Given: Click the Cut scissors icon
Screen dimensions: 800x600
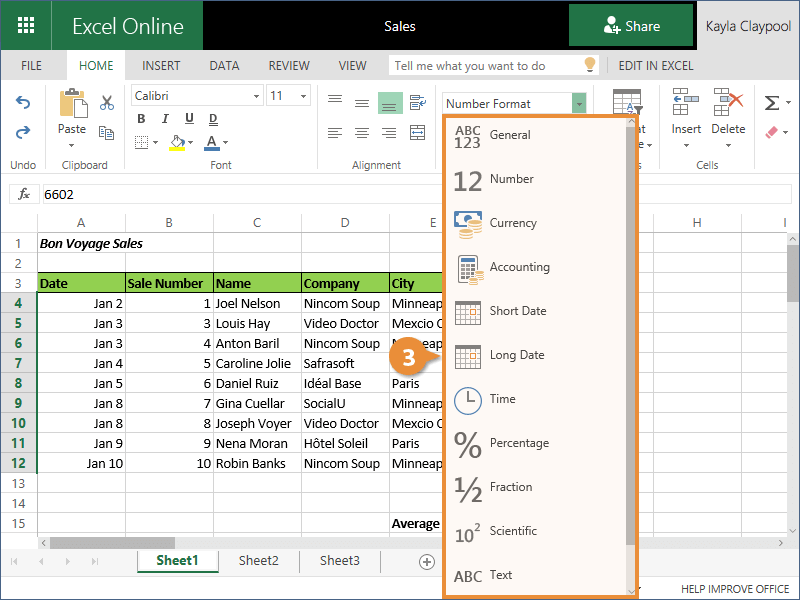Looking at the screenshot, I should pos(107,103).
